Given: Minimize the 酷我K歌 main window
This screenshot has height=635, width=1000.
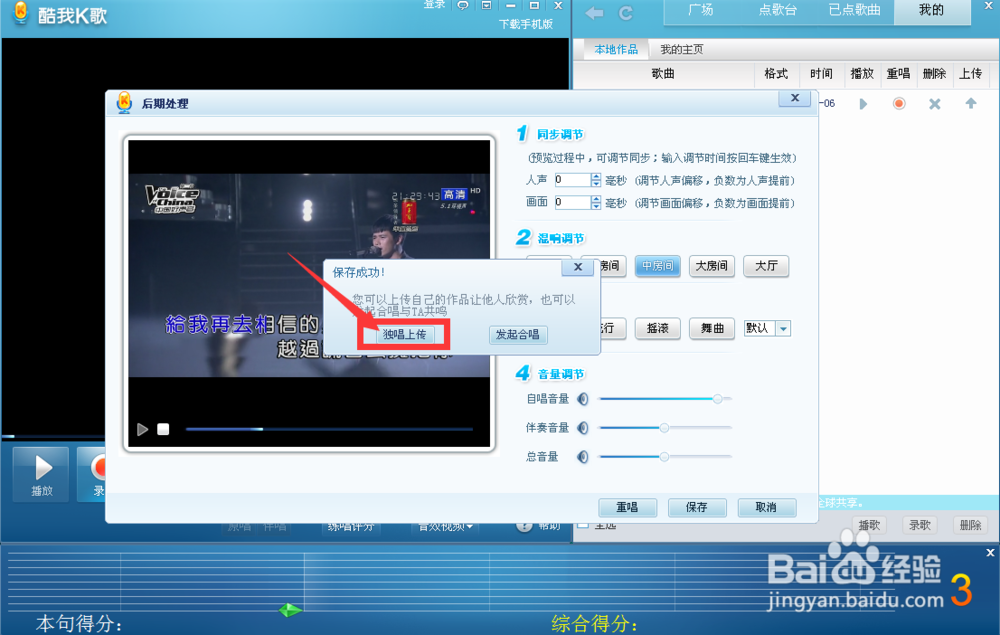Looking at the screenshot, I should (510, 5).
